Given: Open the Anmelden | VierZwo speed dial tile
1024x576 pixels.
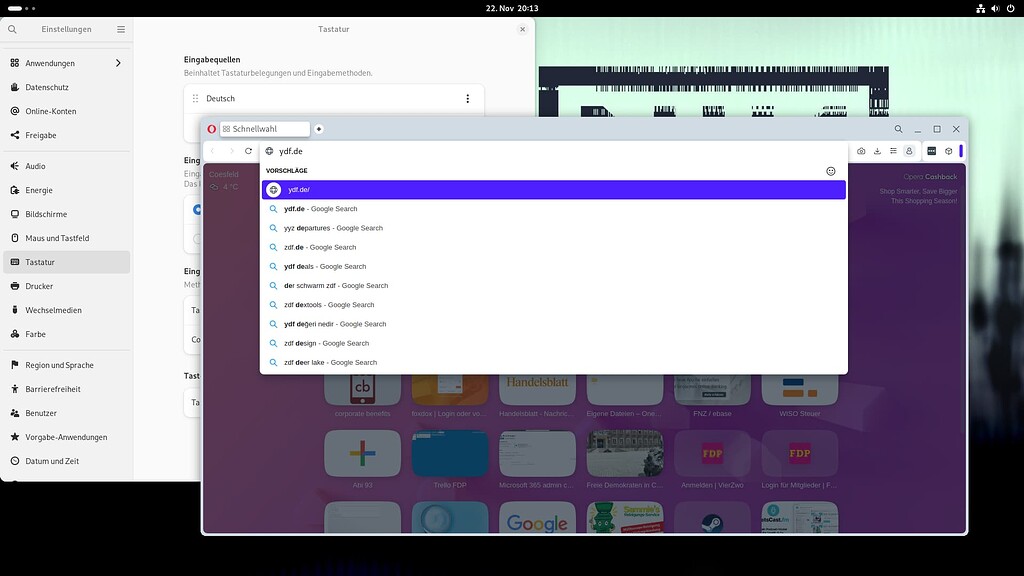Looking at the screenshot, I should pos(712,453).
